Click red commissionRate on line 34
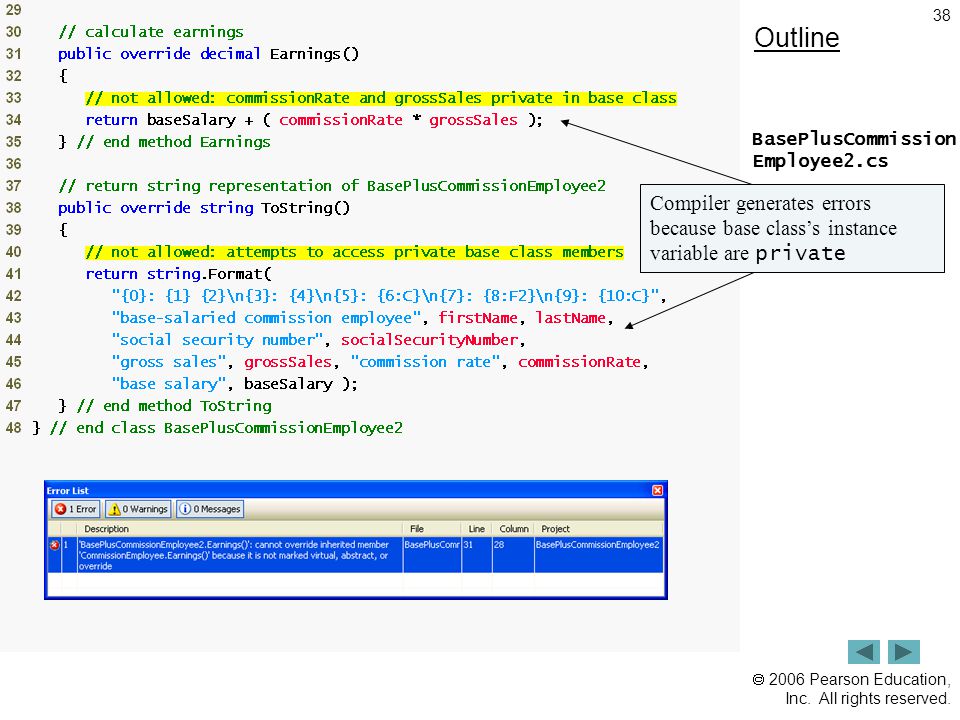 pos(341,120)
